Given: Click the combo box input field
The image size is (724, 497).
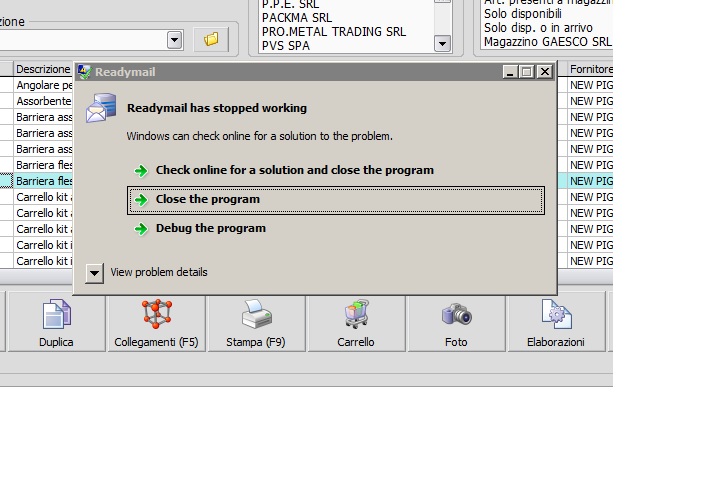Looking at the screenshot, I should pos(83,40).
